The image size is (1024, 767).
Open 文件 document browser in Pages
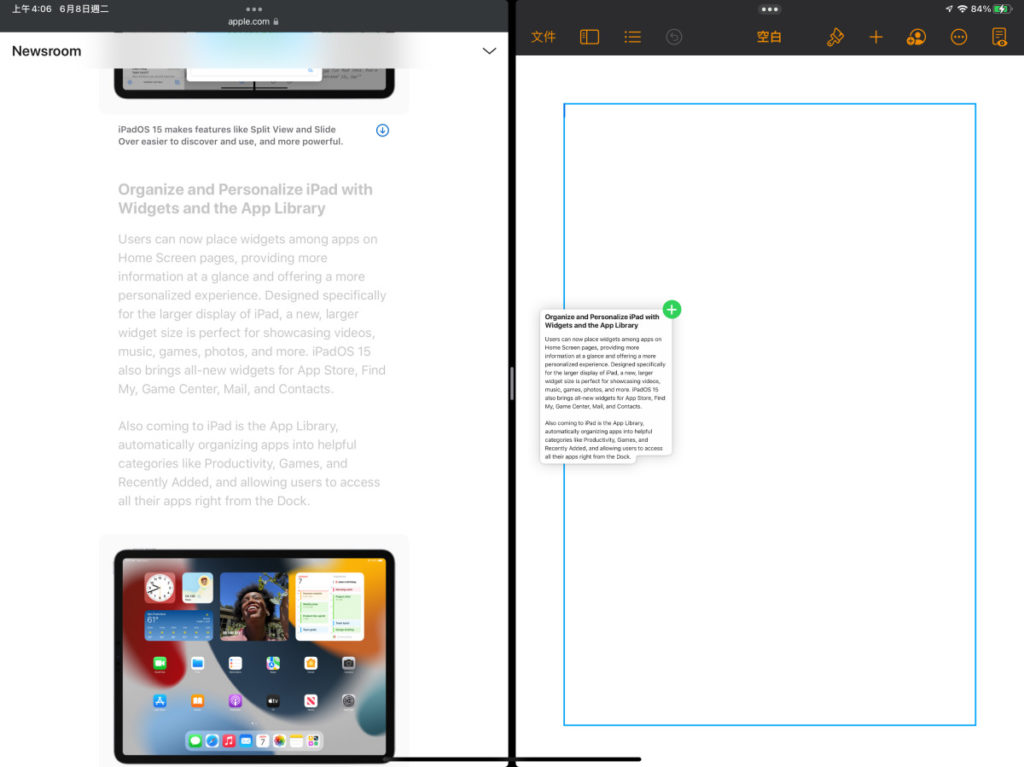pos(543,37)
